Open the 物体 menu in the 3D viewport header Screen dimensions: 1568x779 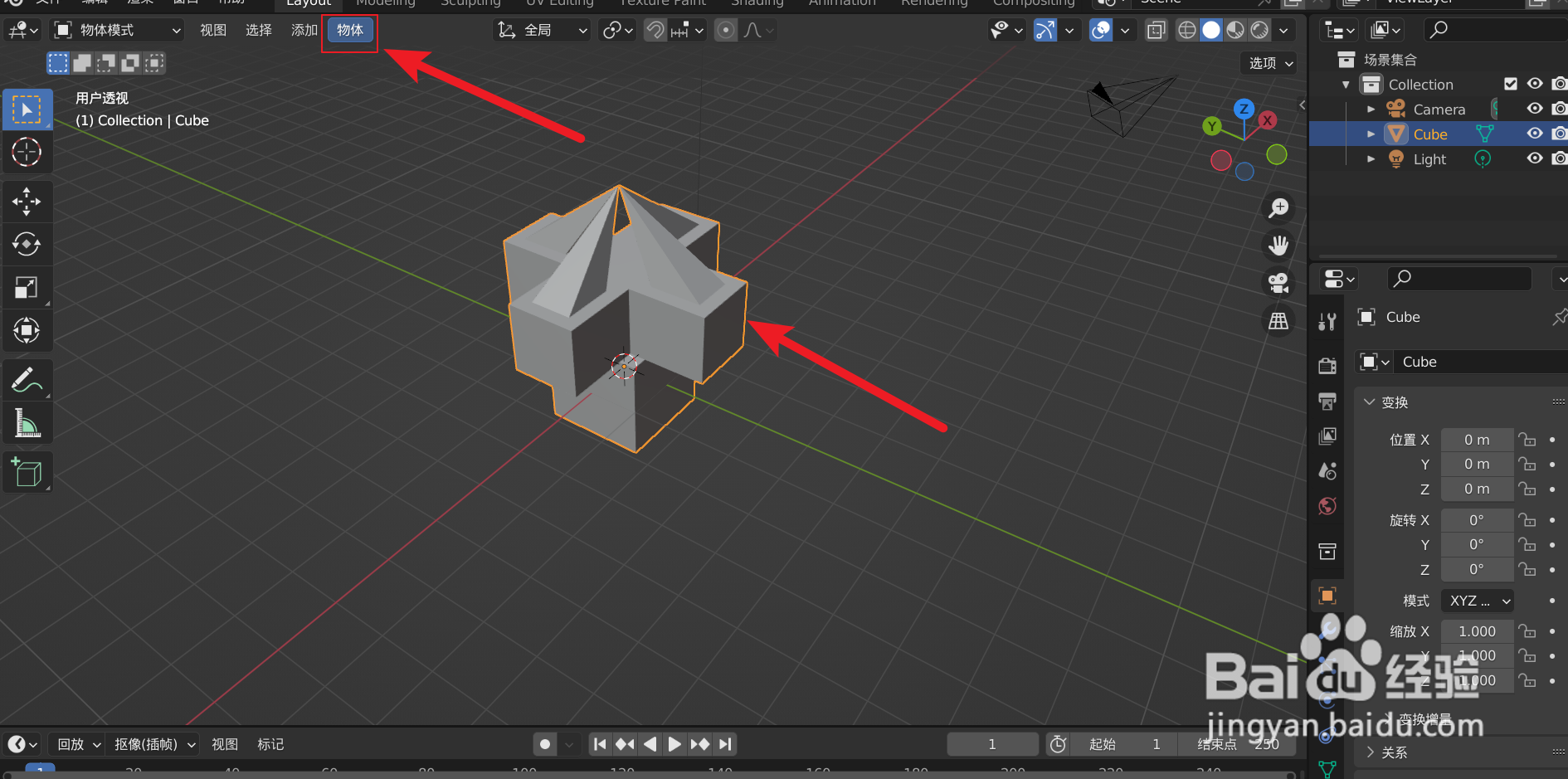pyautogui.click(x=349, y=30)
